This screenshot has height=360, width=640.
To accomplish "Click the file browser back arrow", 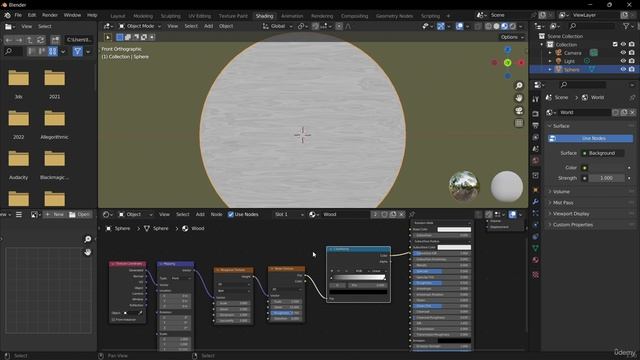I will (x=9, y=40).
